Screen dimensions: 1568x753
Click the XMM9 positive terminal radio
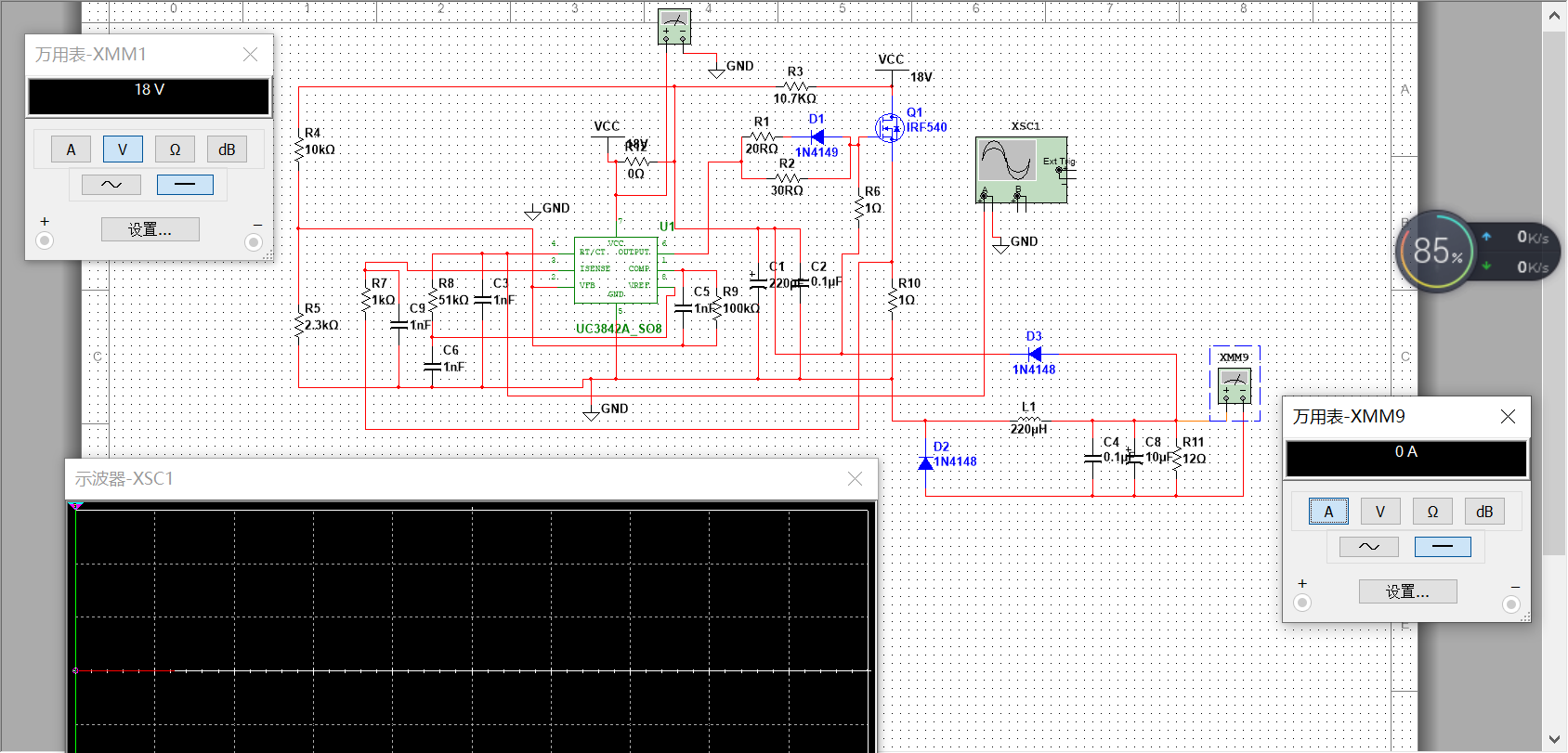point(1302,604)
